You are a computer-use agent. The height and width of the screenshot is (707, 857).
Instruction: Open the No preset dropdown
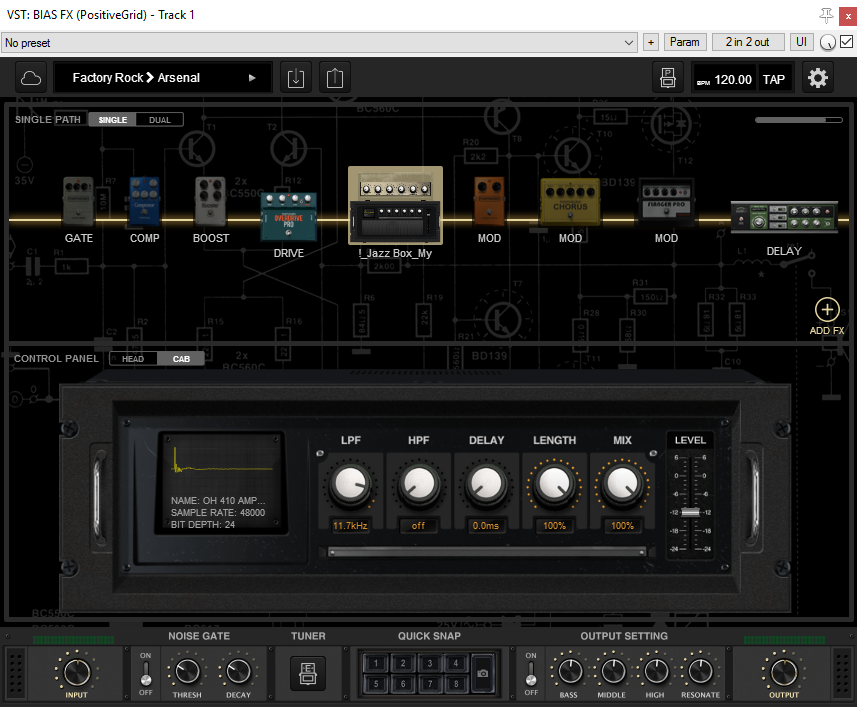319,43
